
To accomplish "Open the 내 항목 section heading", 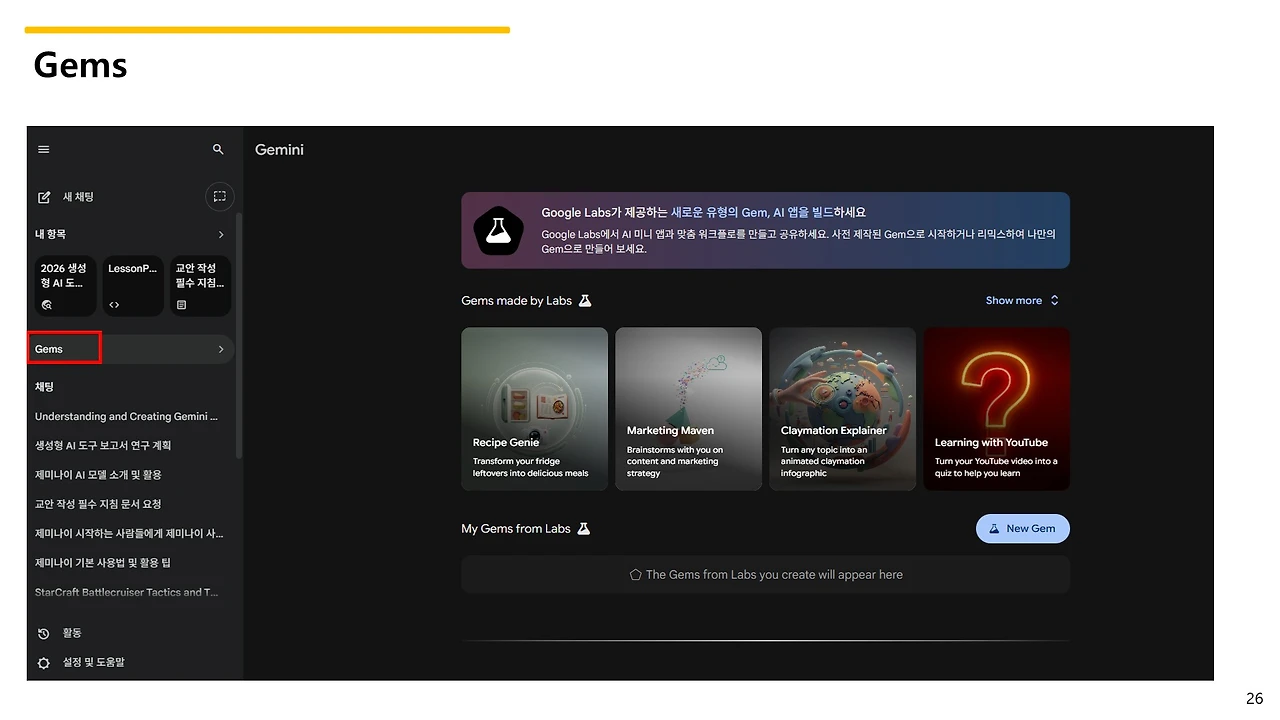I will 50,234.
